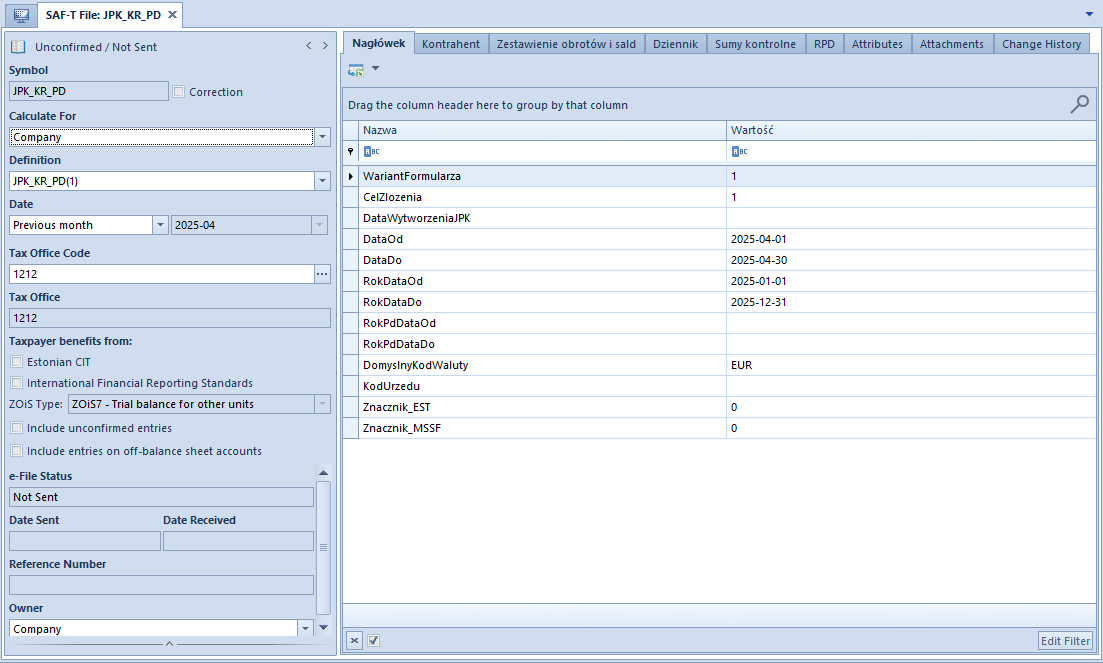Open the 2025-04 period dropdown
This screenshot has height=663, width=1103.
tap(319, 225)
